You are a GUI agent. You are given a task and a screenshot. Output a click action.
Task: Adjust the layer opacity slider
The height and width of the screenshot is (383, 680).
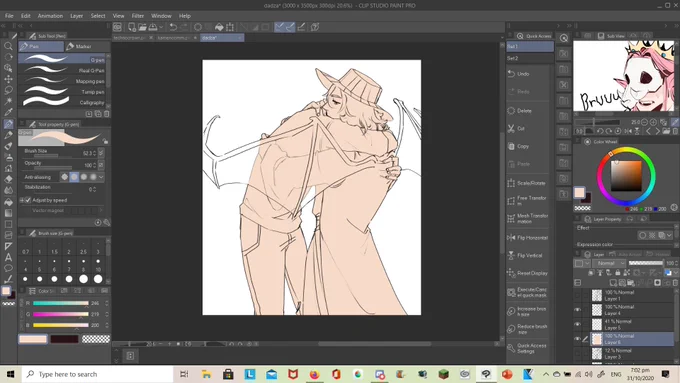tap(646, 263)
